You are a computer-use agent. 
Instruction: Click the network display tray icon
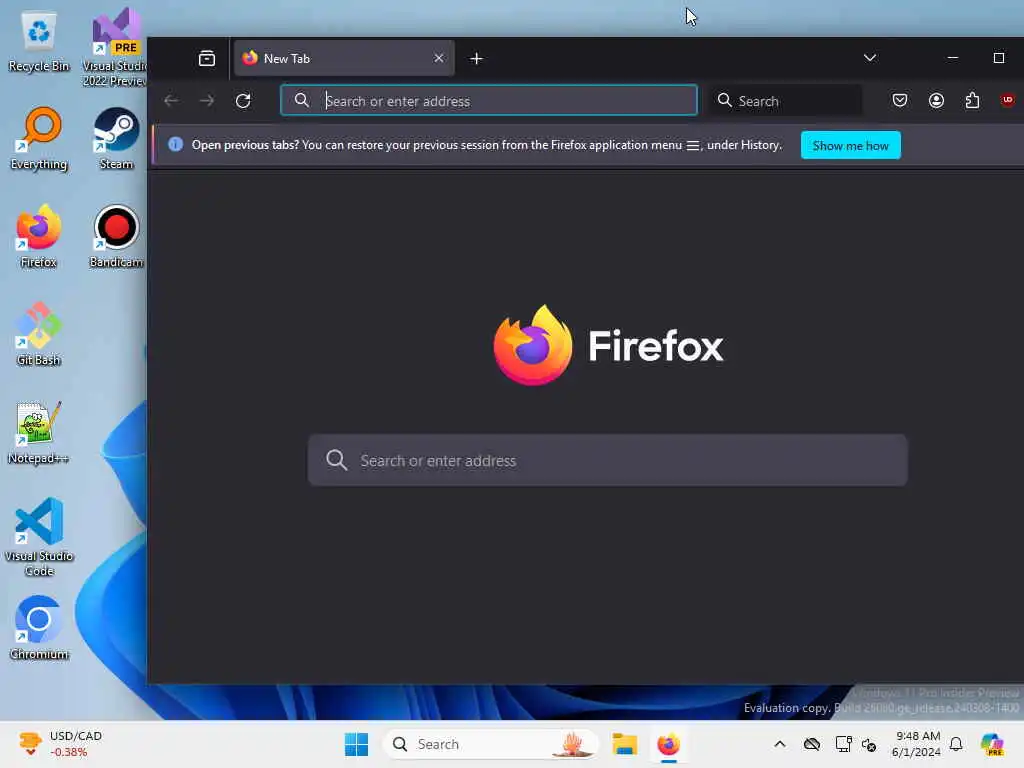click(x=843, y=744)
